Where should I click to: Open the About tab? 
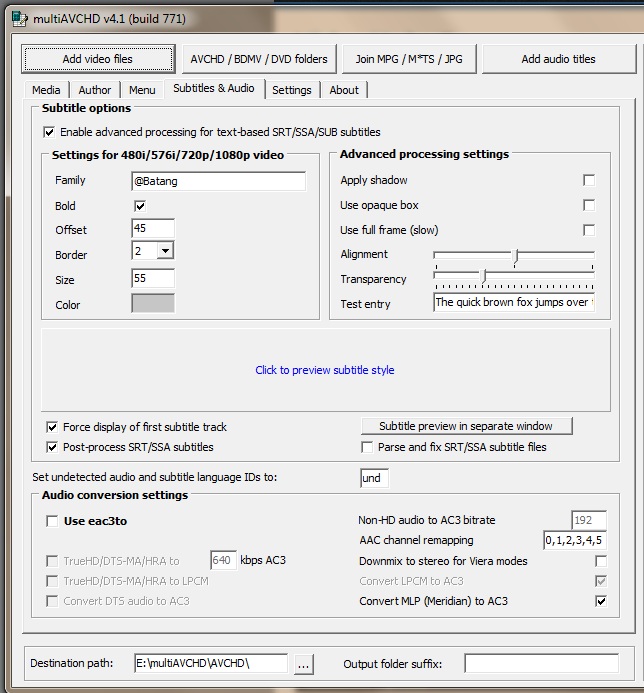[344, 90]
